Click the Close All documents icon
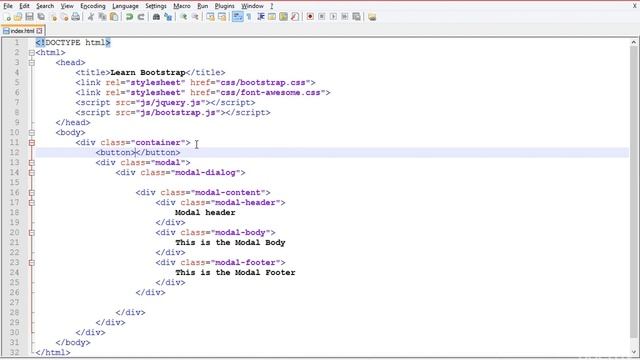 pyautogui.click(x=64, y=17)
